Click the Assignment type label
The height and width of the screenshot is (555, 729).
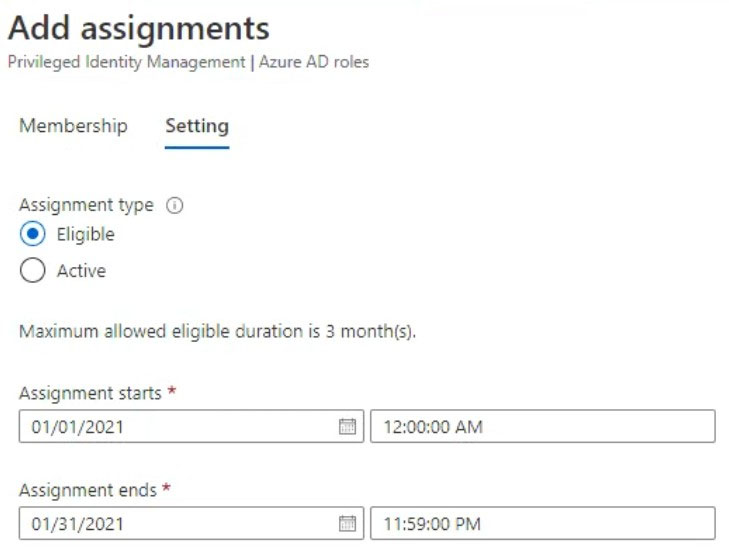(x=86, y=205)
